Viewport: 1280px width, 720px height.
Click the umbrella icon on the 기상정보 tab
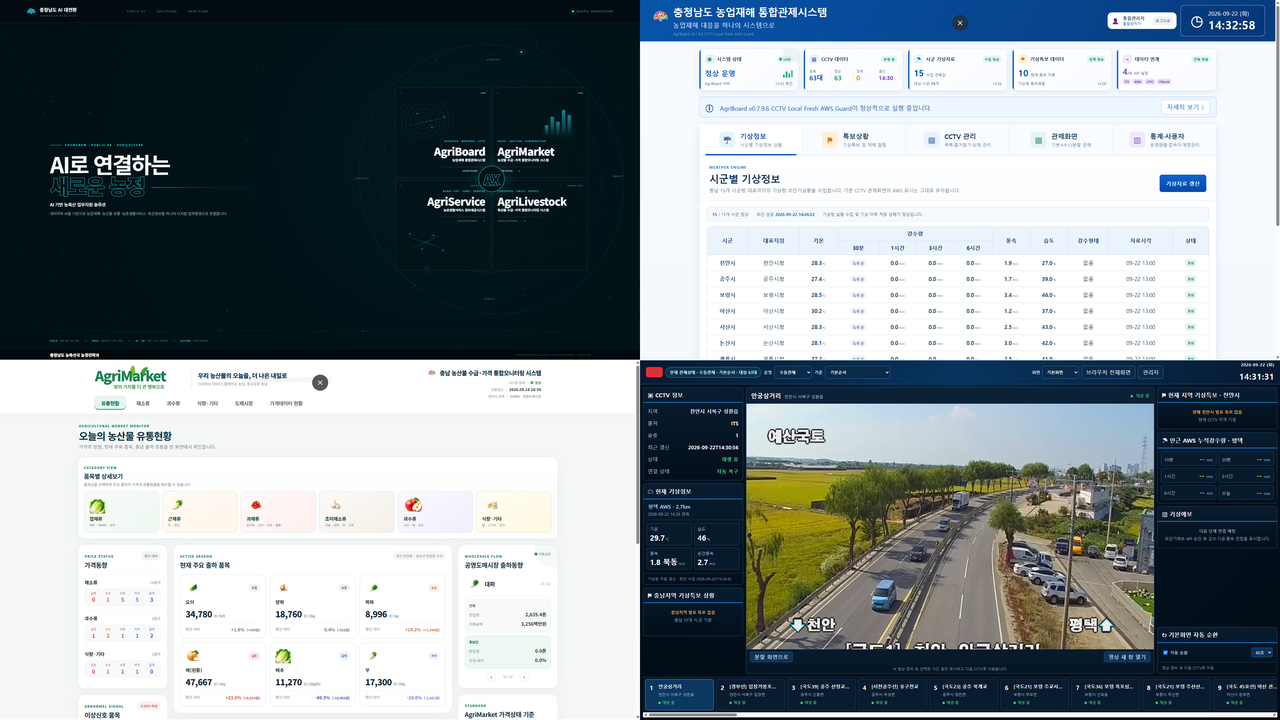pos(727,141)
